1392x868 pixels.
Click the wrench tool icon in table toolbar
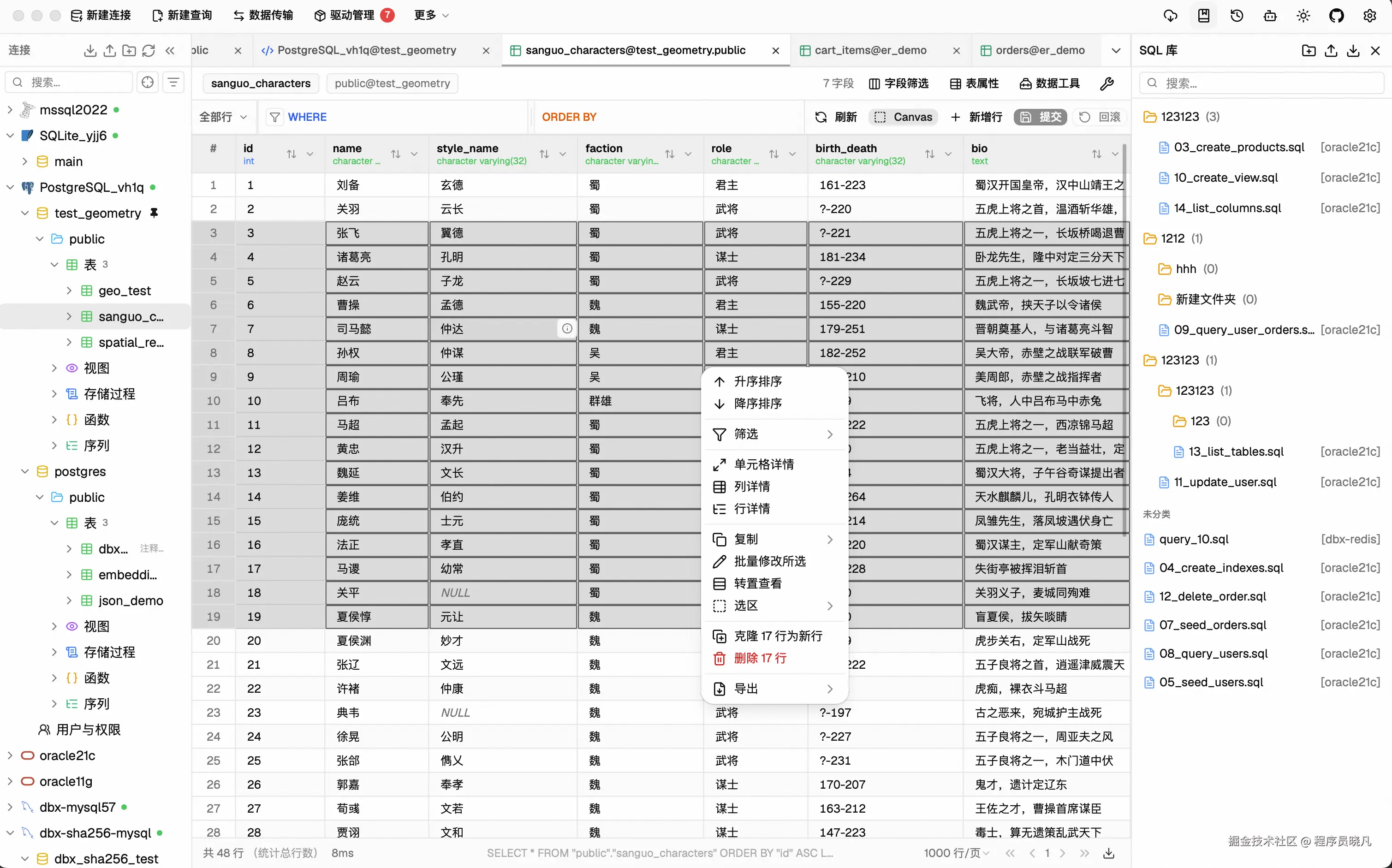1106,84
